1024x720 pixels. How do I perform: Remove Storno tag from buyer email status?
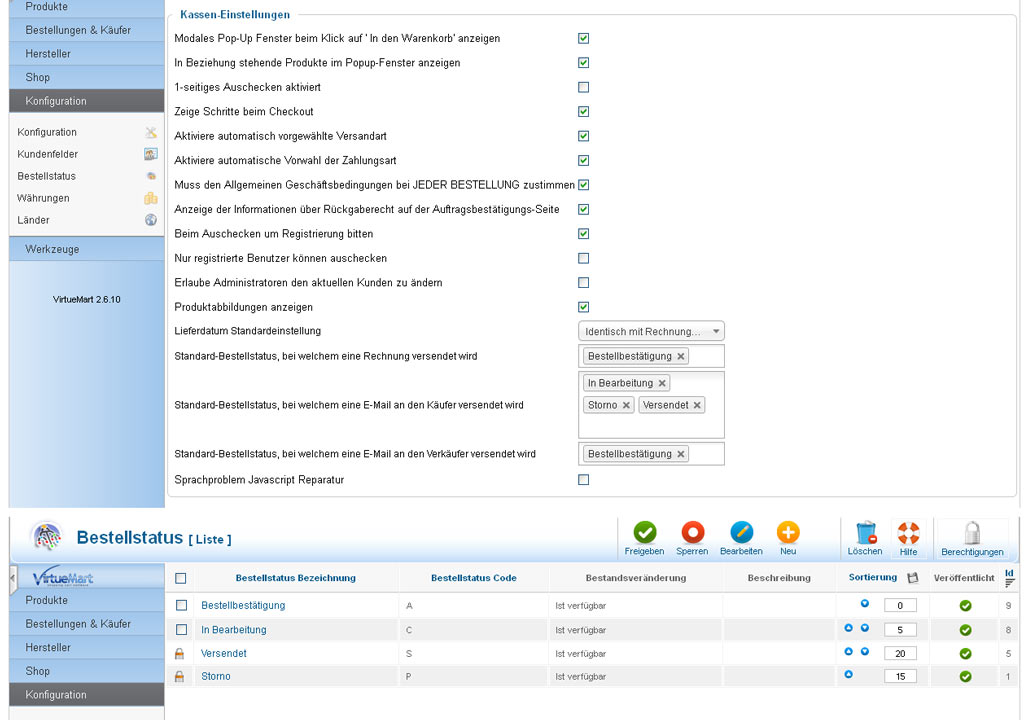tap(626, 405)
